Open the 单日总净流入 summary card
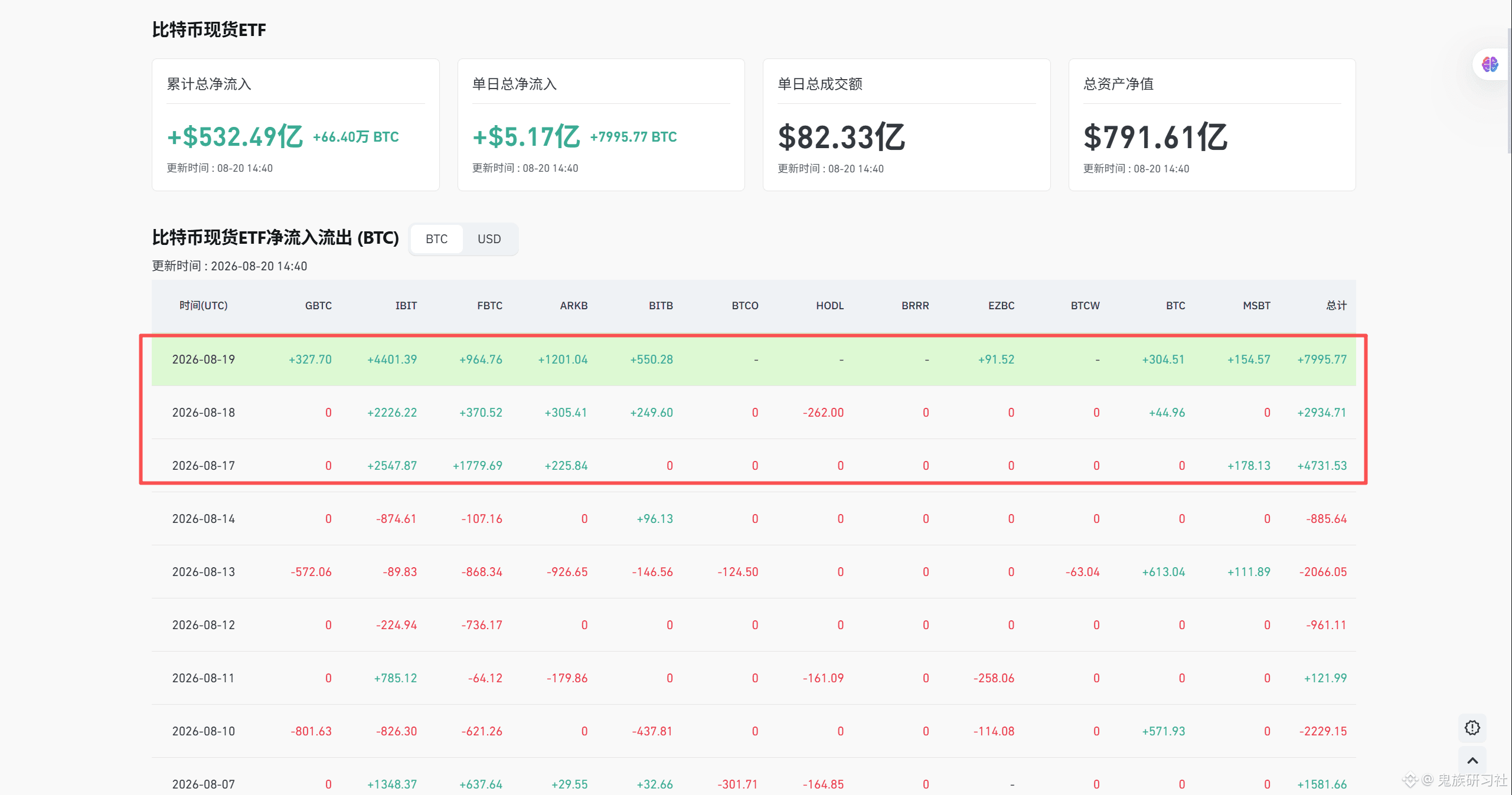Viewport: 1512px width, 795px height. 601,125
